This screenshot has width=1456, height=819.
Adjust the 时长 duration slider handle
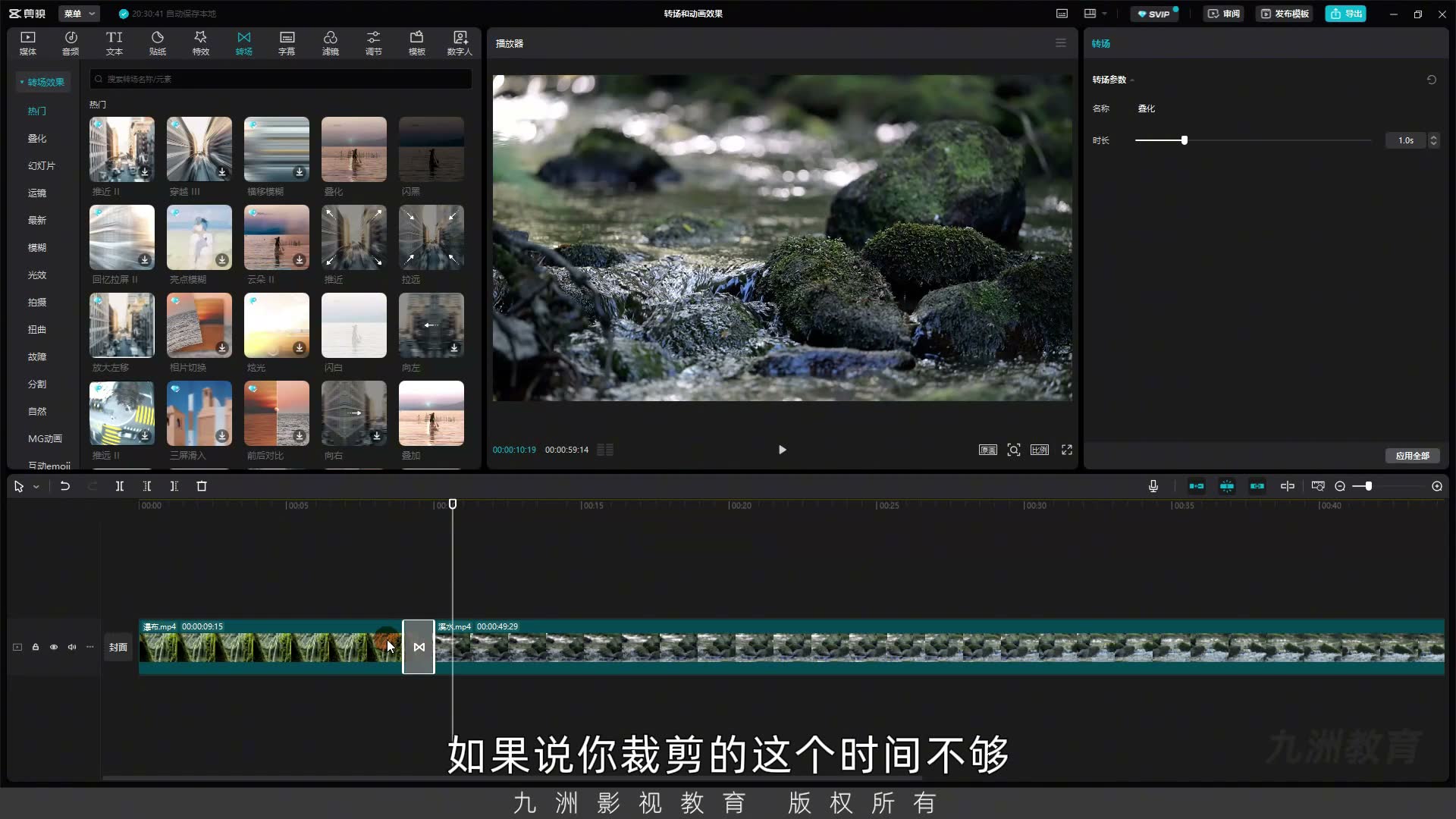pyautogui.click(x=1184, y=140)
